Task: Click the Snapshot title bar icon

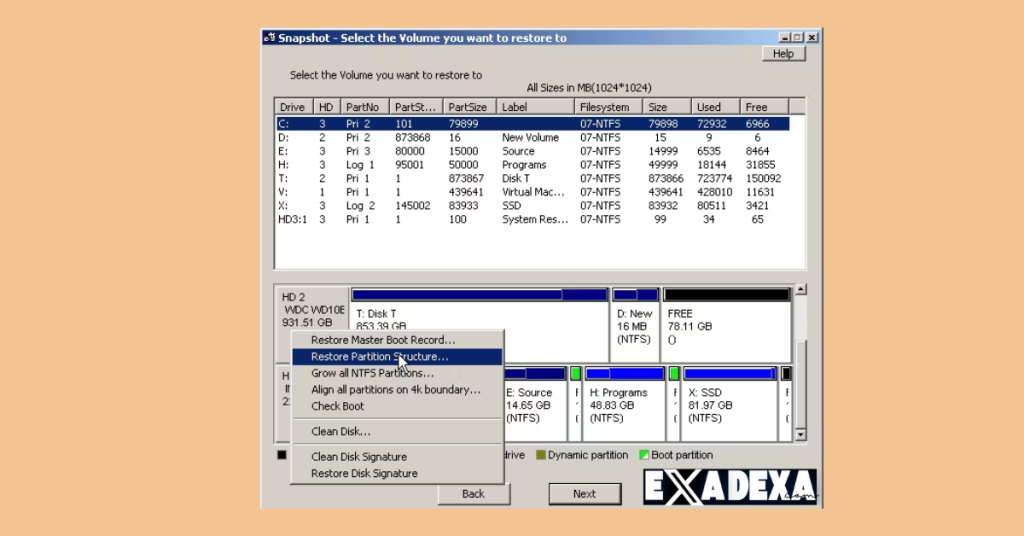Action: [270, 38]
